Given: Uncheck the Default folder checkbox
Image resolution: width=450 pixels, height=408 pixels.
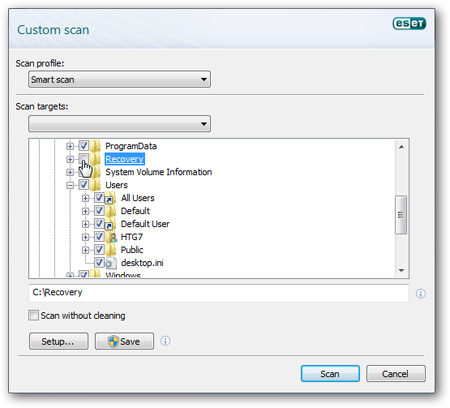Looking at the screenshot, I should (x=99, y=211).
